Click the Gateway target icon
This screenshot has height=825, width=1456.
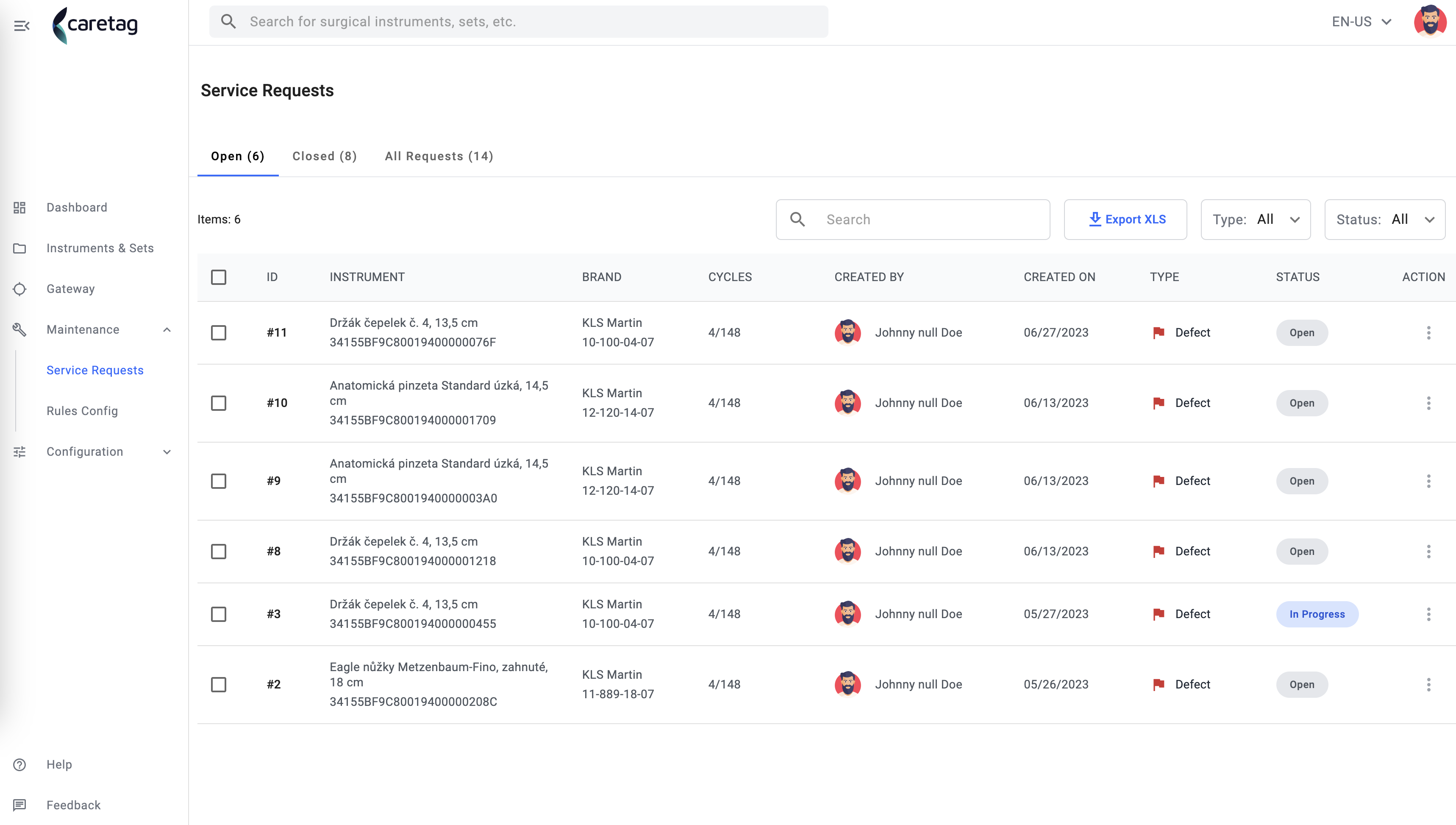[20, 289]
